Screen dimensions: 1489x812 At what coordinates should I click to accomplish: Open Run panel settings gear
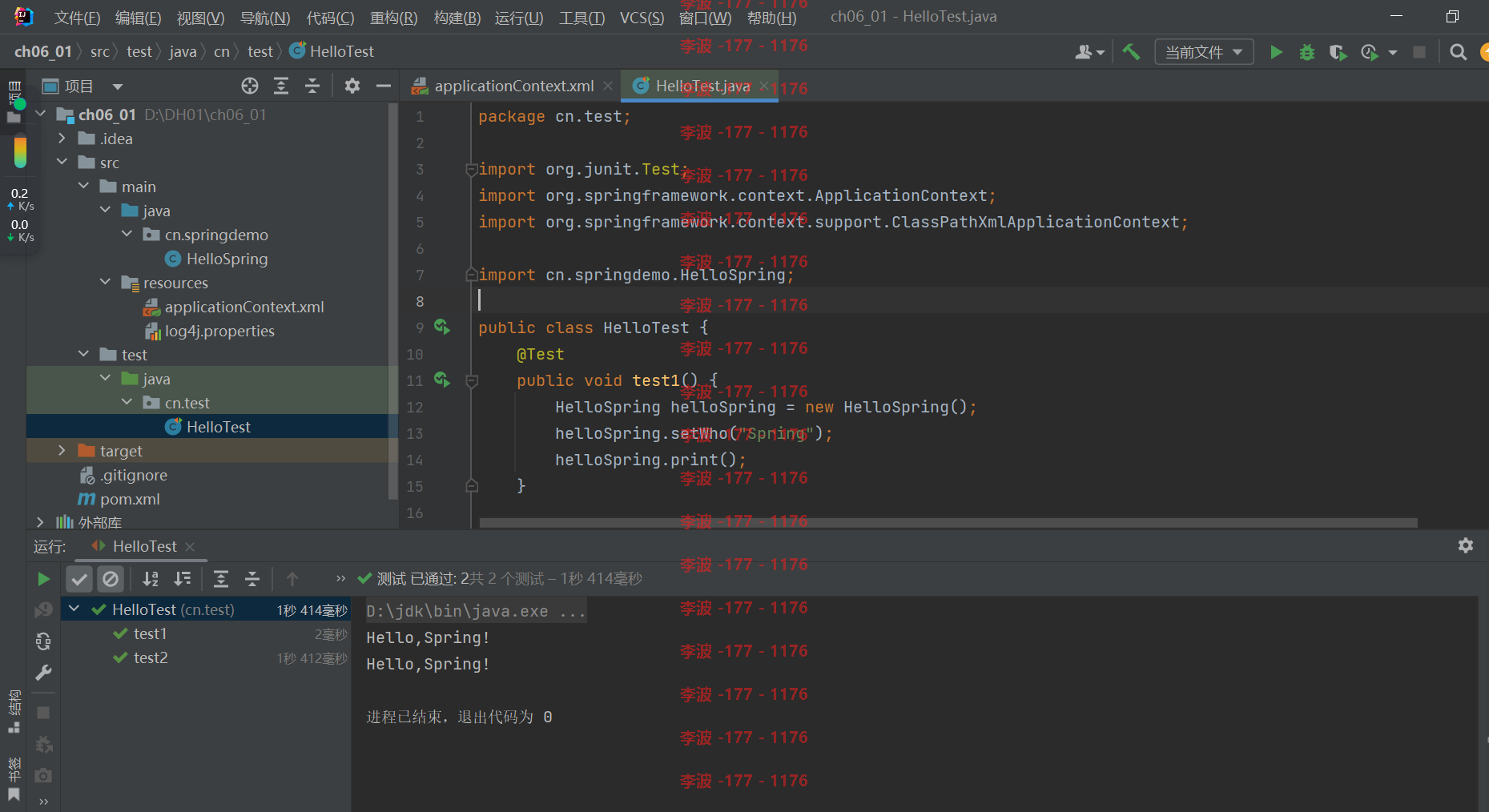tap(1466, 545)
